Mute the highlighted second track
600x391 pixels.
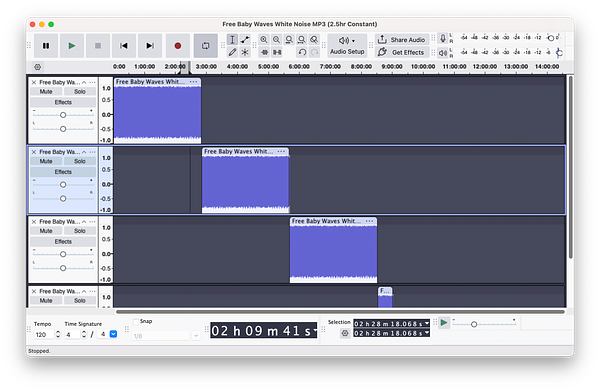(46, 161)
